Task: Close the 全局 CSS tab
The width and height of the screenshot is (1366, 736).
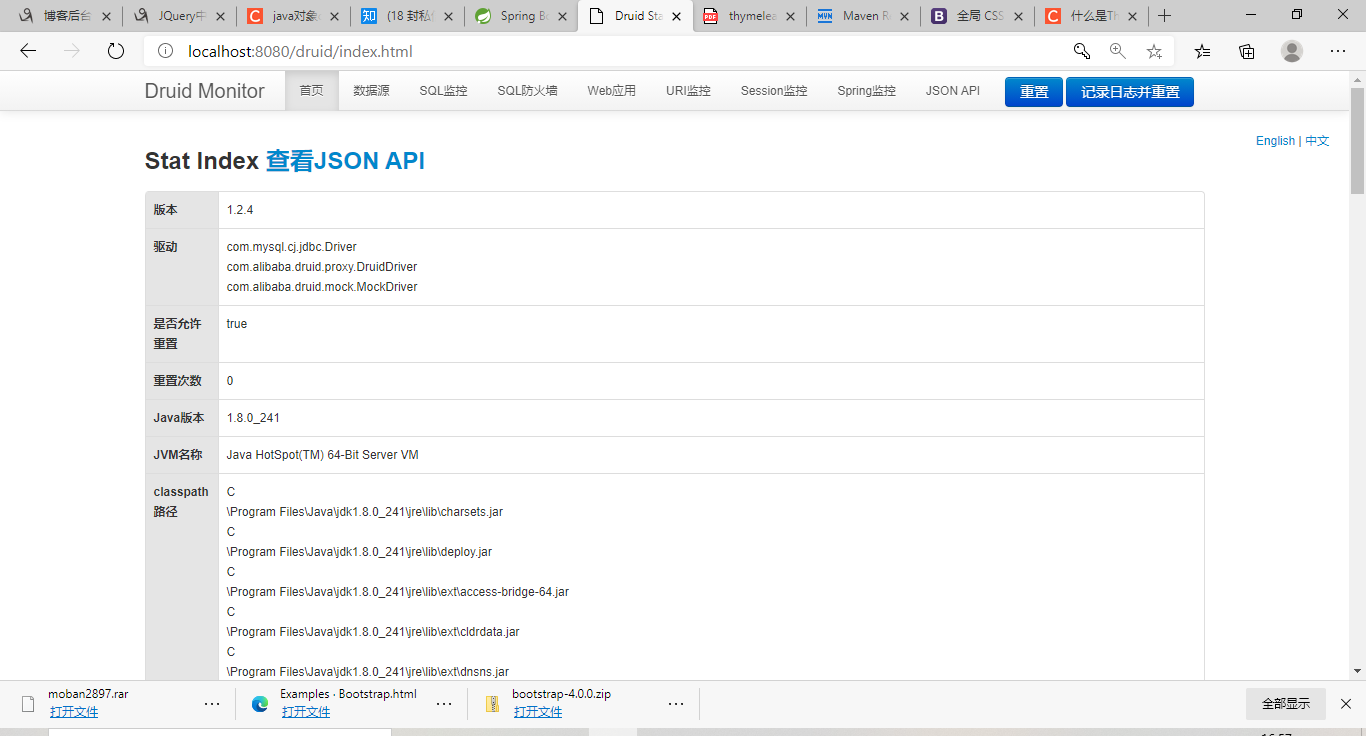Action: [x=1018, y=16]
